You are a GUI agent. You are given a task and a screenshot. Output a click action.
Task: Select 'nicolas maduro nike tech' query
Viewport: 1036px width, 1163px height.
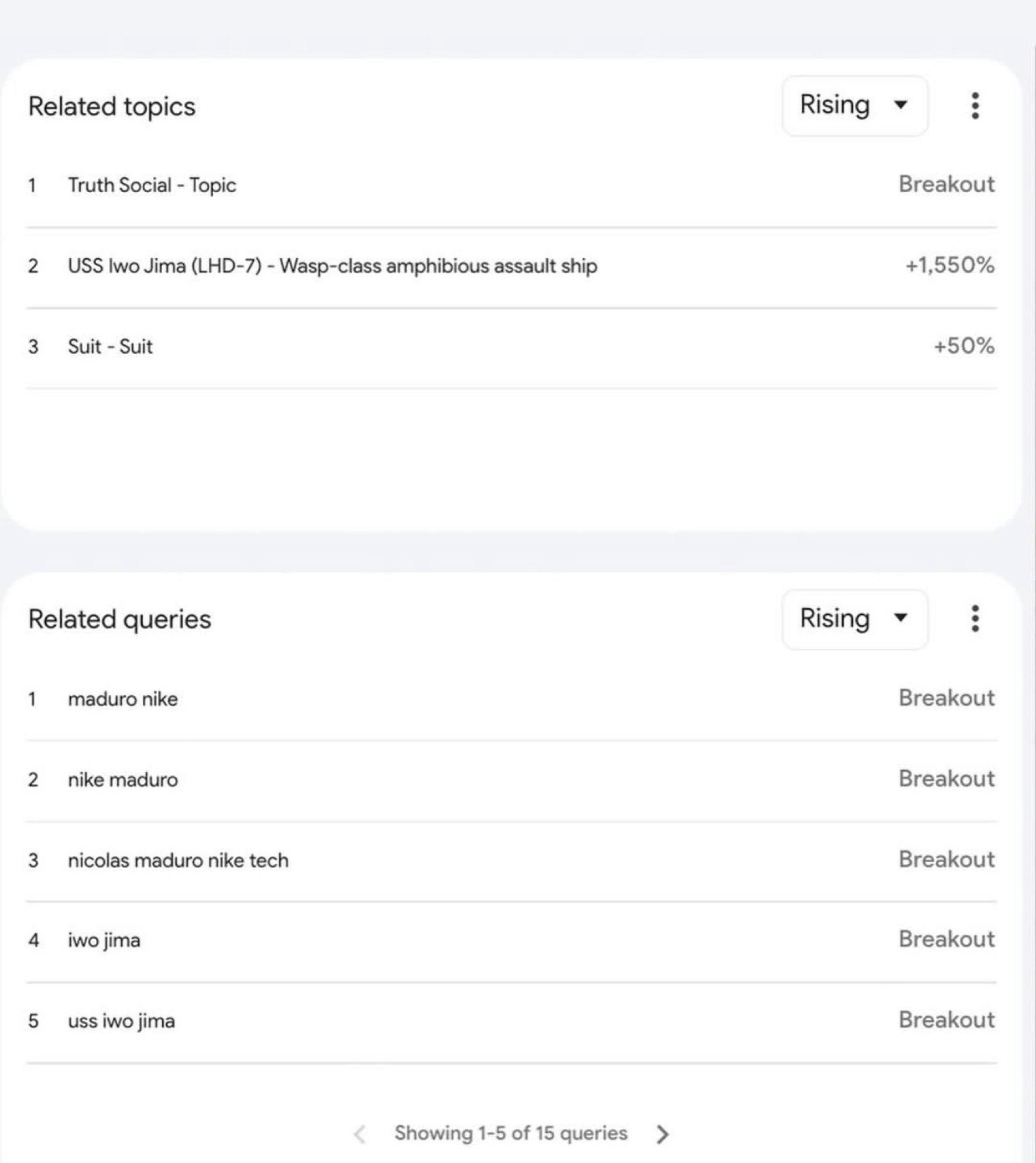tap(179, 860)
